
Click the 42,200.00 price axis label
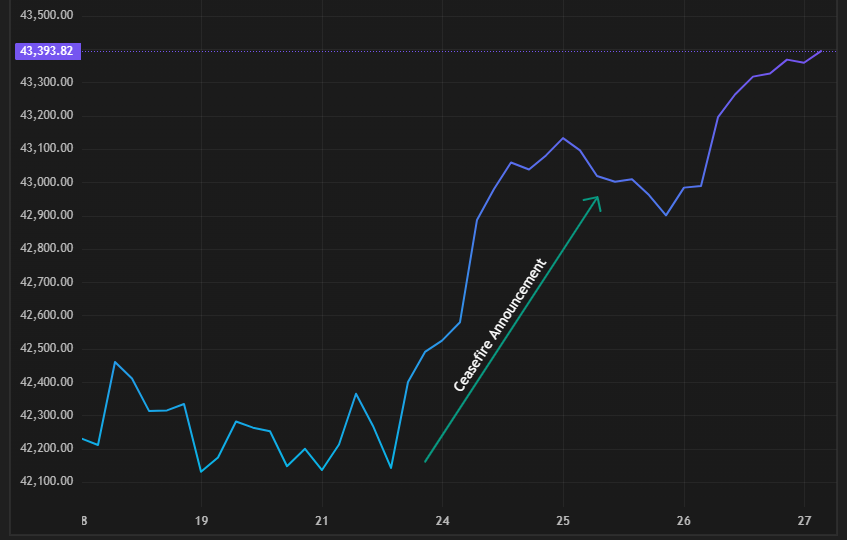click(46, 448)
